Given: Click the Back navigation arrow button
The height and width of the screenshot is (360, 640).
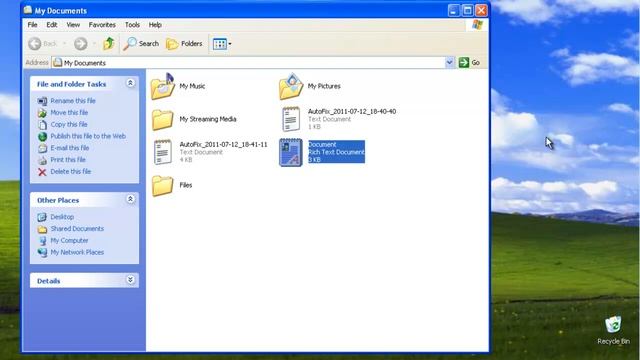Looking at the screenshot, I should tap(35, 44).
